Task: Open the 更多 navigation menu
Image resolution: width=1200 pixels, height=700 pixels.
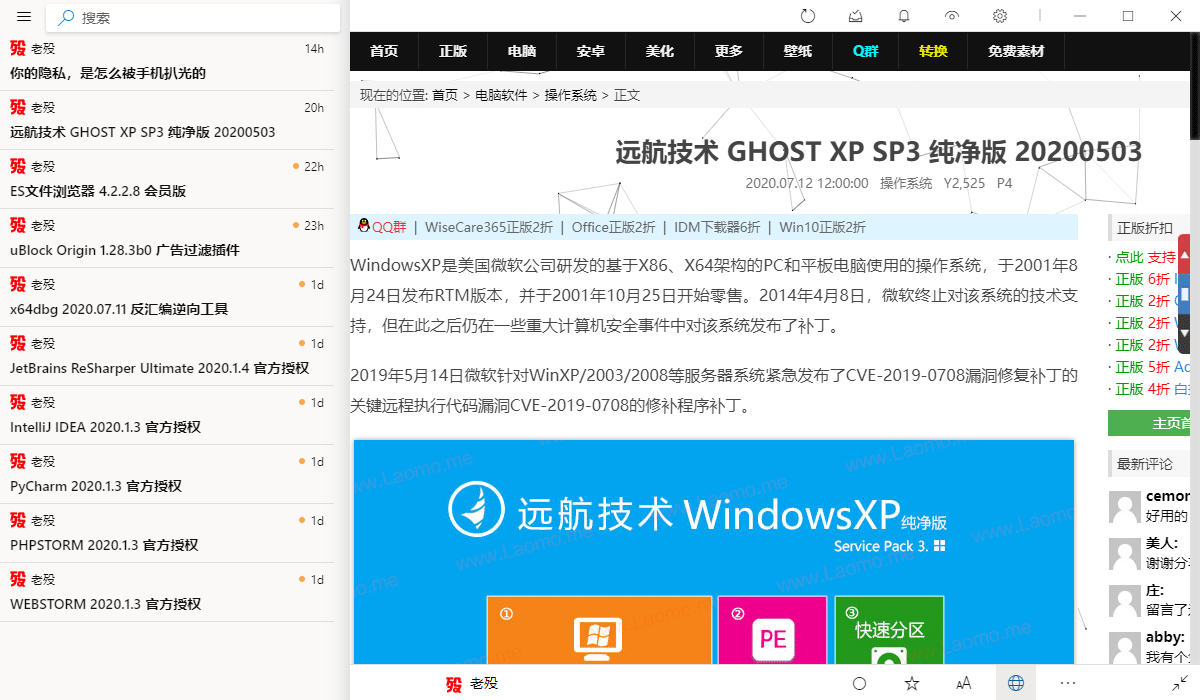Action: [x=729, y=51]
